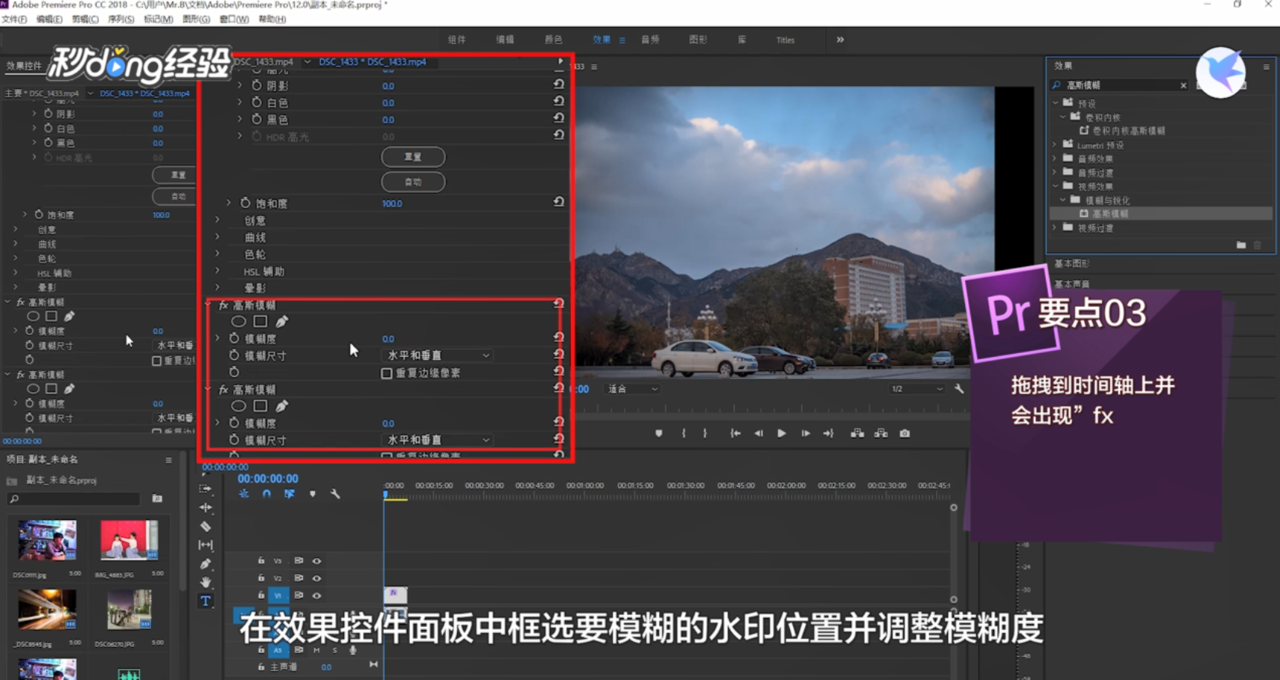1280x680 pixels.
Task: Toggle V1 track output eye
Action: coord(317,595)
